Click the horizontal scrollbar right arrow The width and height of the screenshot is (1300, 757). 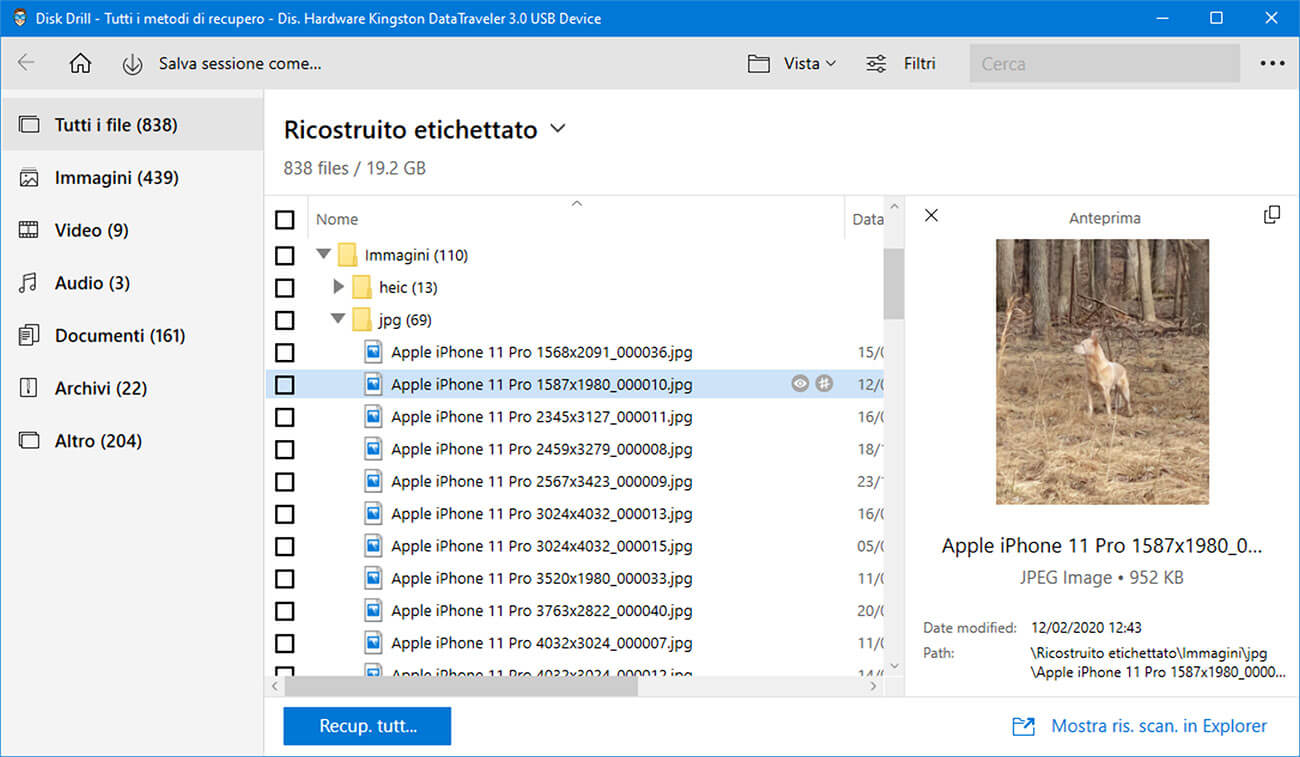873,687
